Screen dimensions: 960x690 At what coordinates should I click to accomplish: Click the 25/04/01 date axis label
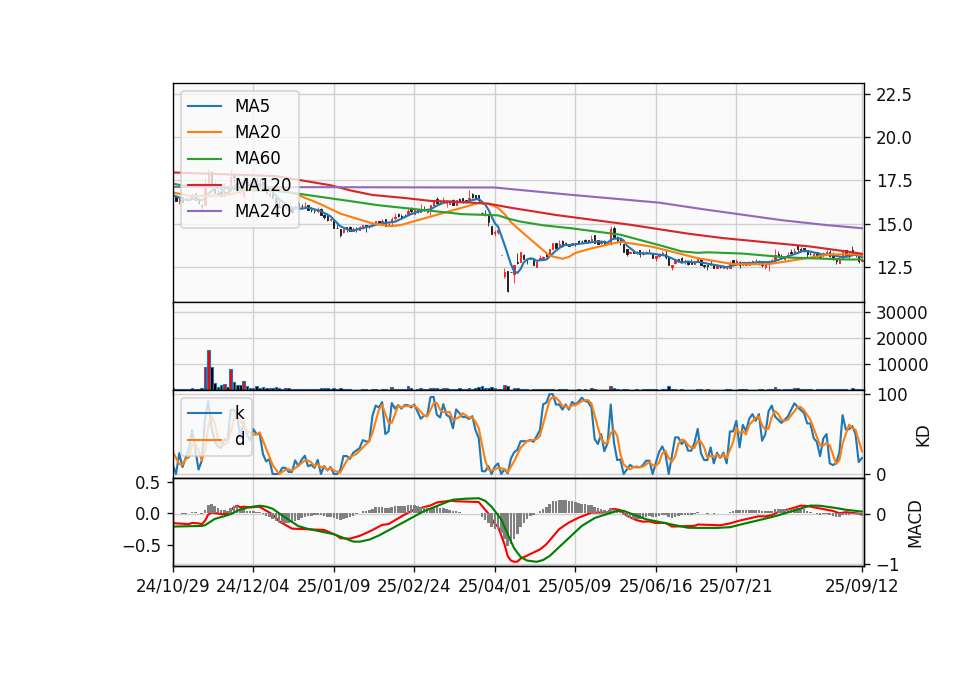point(495,586)
